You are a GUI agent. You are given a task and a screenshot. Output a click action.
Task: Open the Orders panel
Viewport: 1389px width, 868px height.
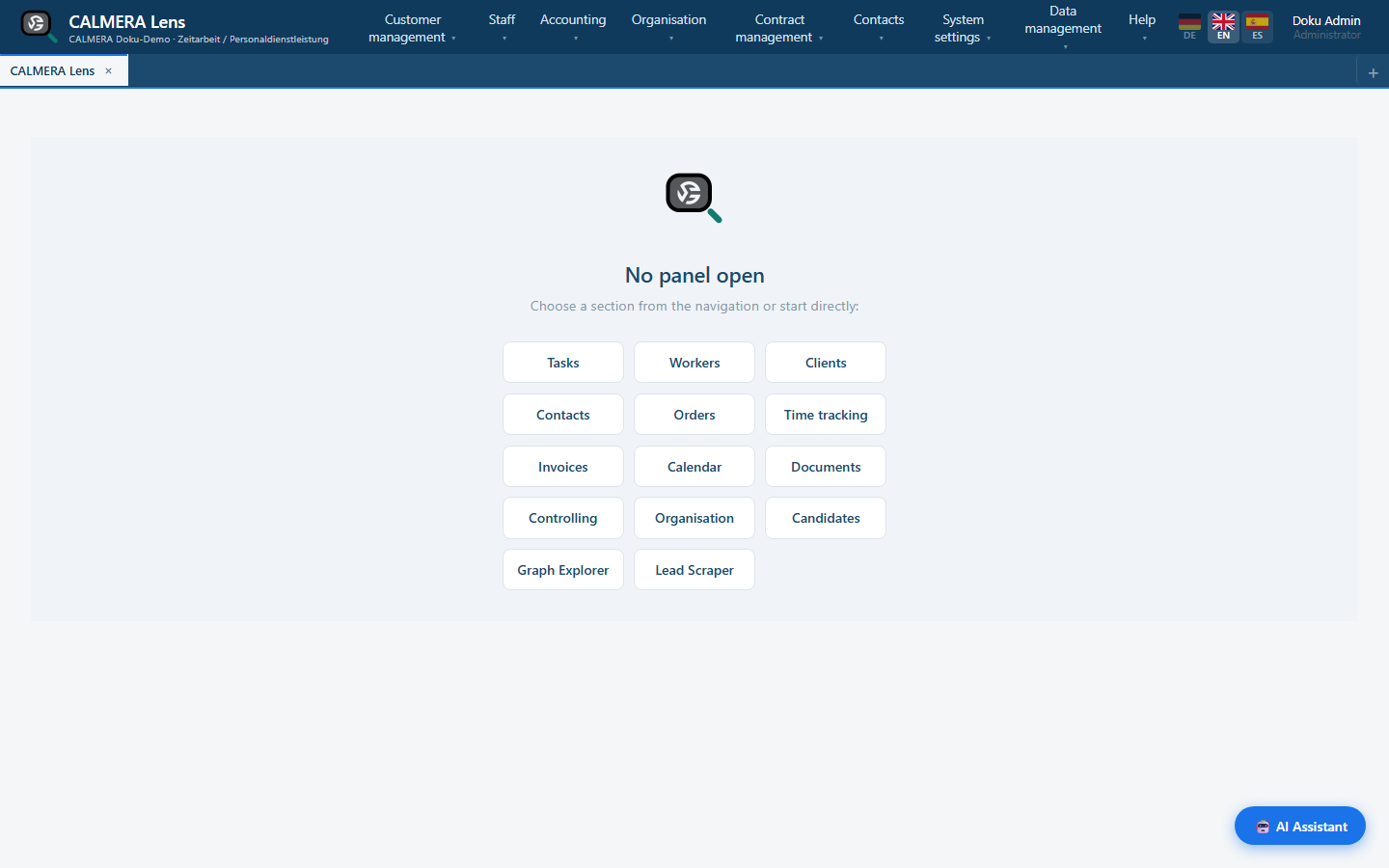[694, 415]
